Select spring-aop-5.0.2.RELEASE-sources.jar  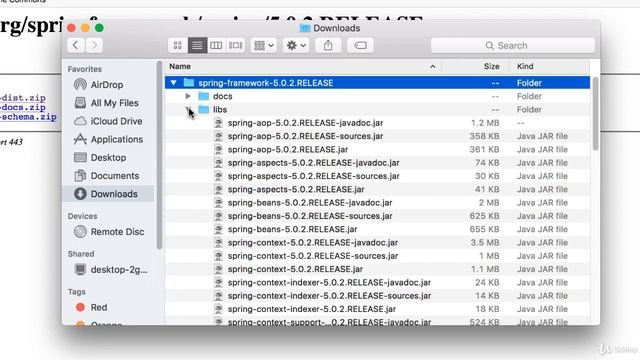[378, 136]
